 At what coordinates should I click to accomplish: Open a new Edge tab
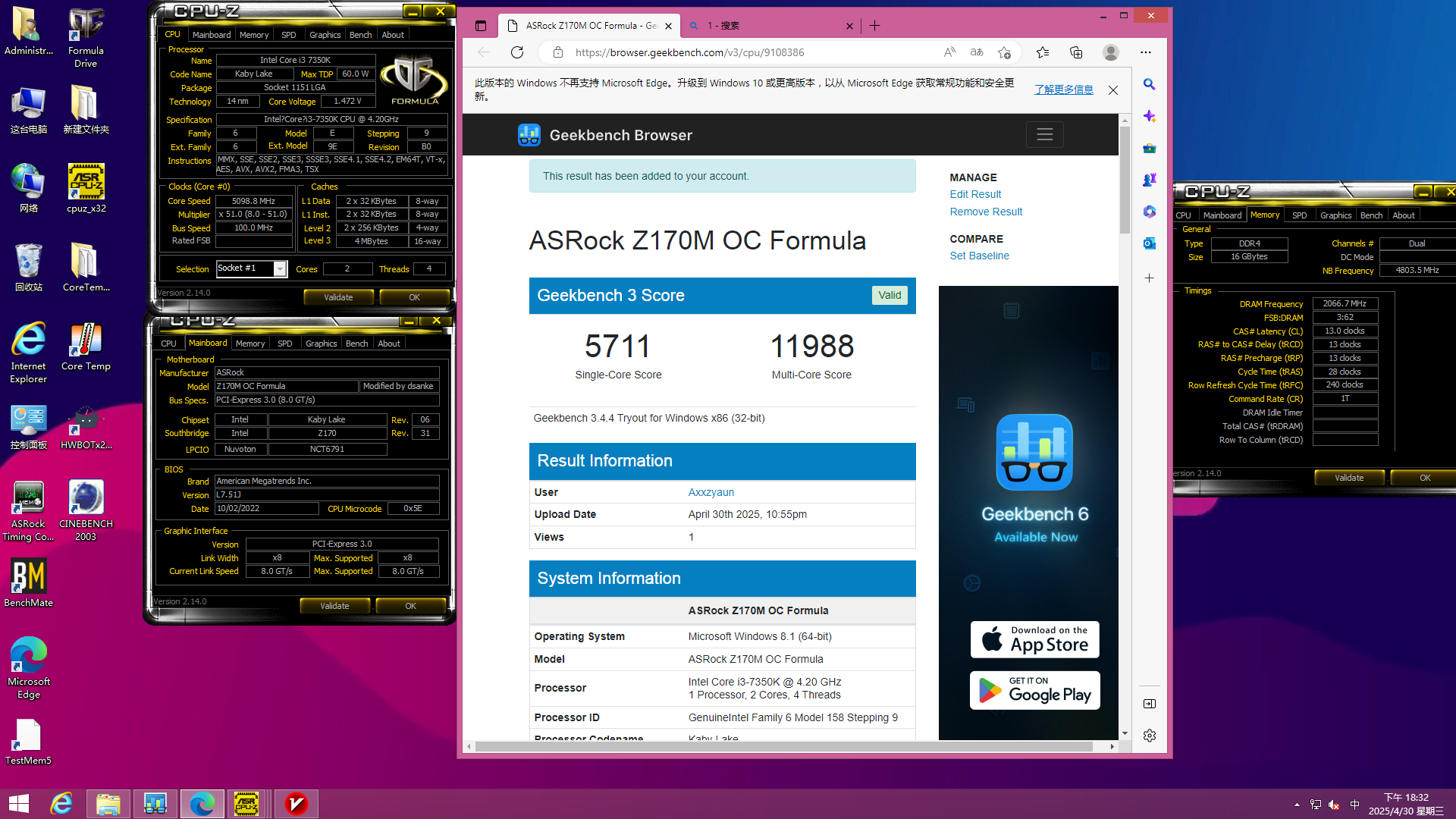point(874,26)
